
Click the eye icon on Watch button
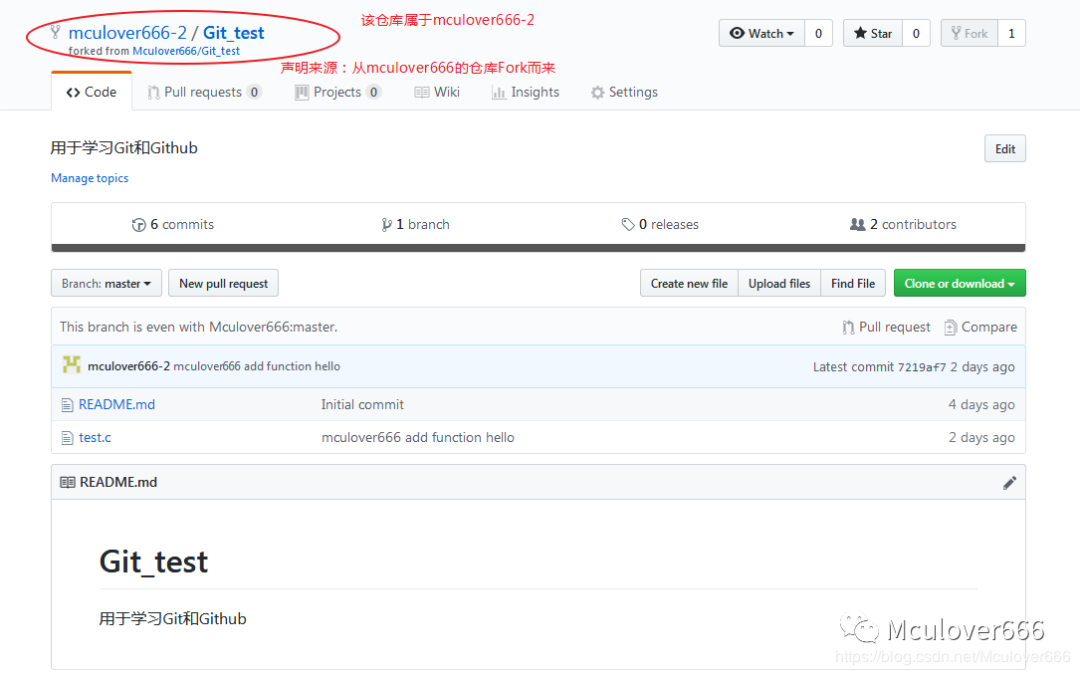(x=737, y=33)
